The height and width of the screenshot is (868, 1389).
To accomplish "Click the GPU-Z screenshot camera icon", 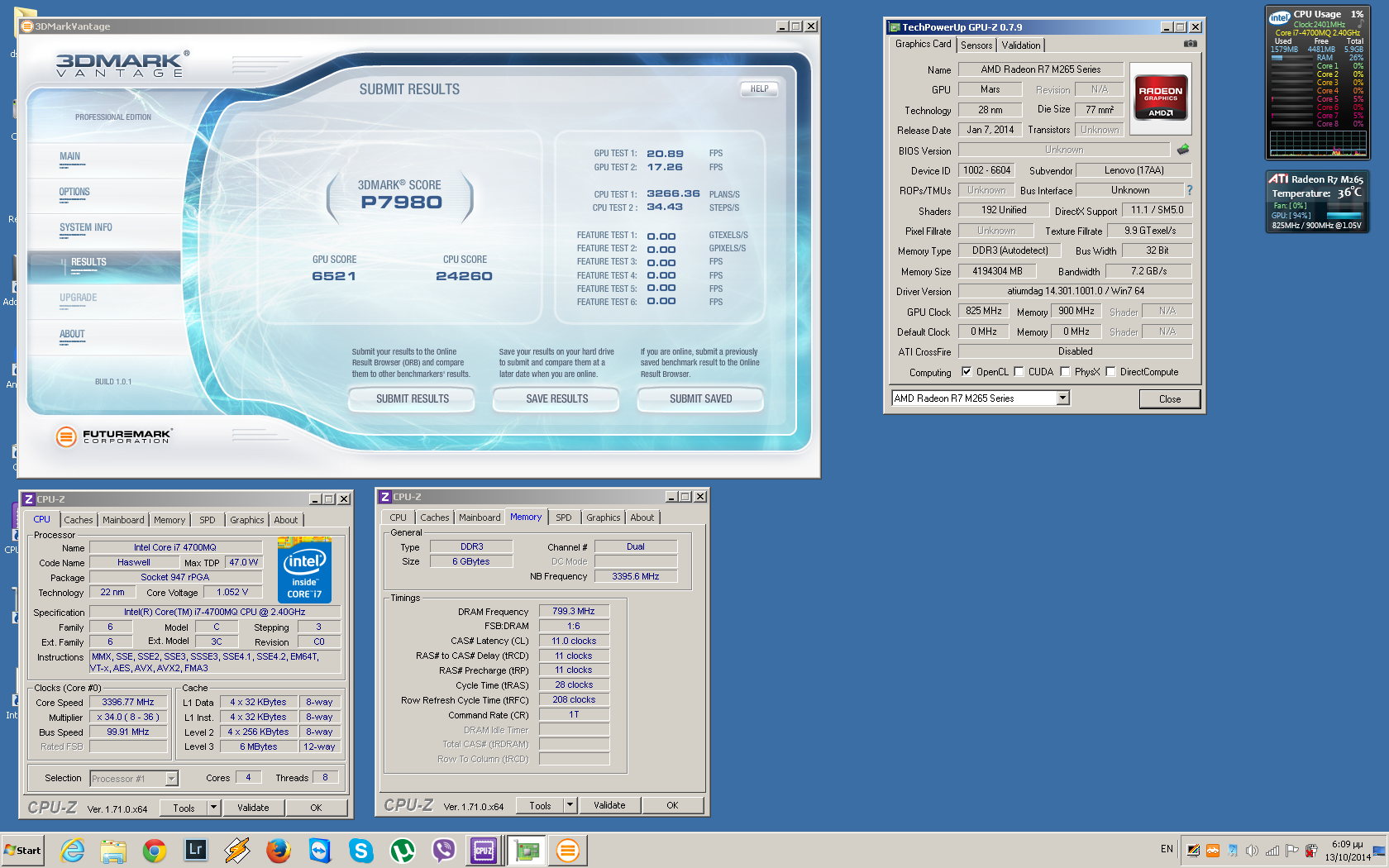I will tap(1190, 44).
